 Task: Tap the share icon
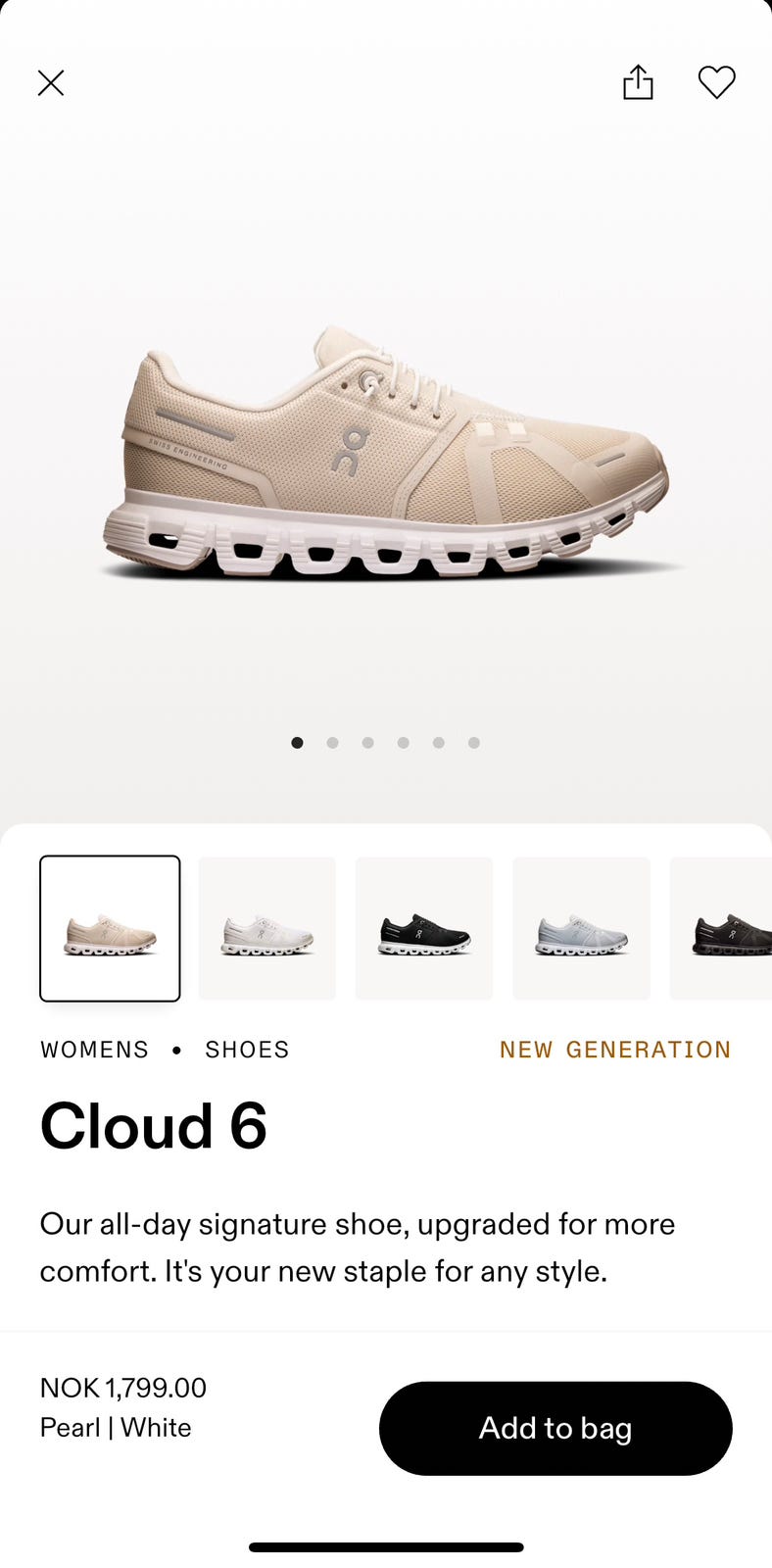pos(638,82)
